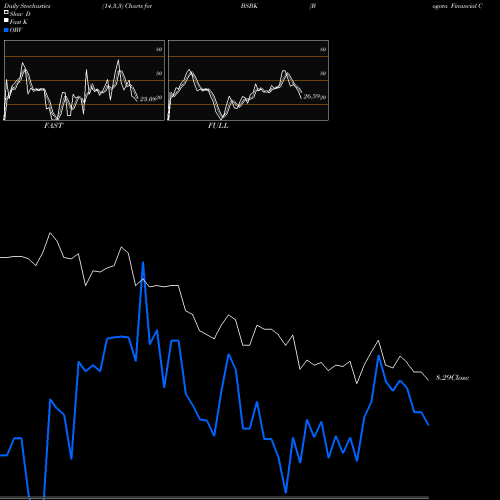Click the 50 level label in FULL chart
The image size is (500, 500).
[323, 73]
